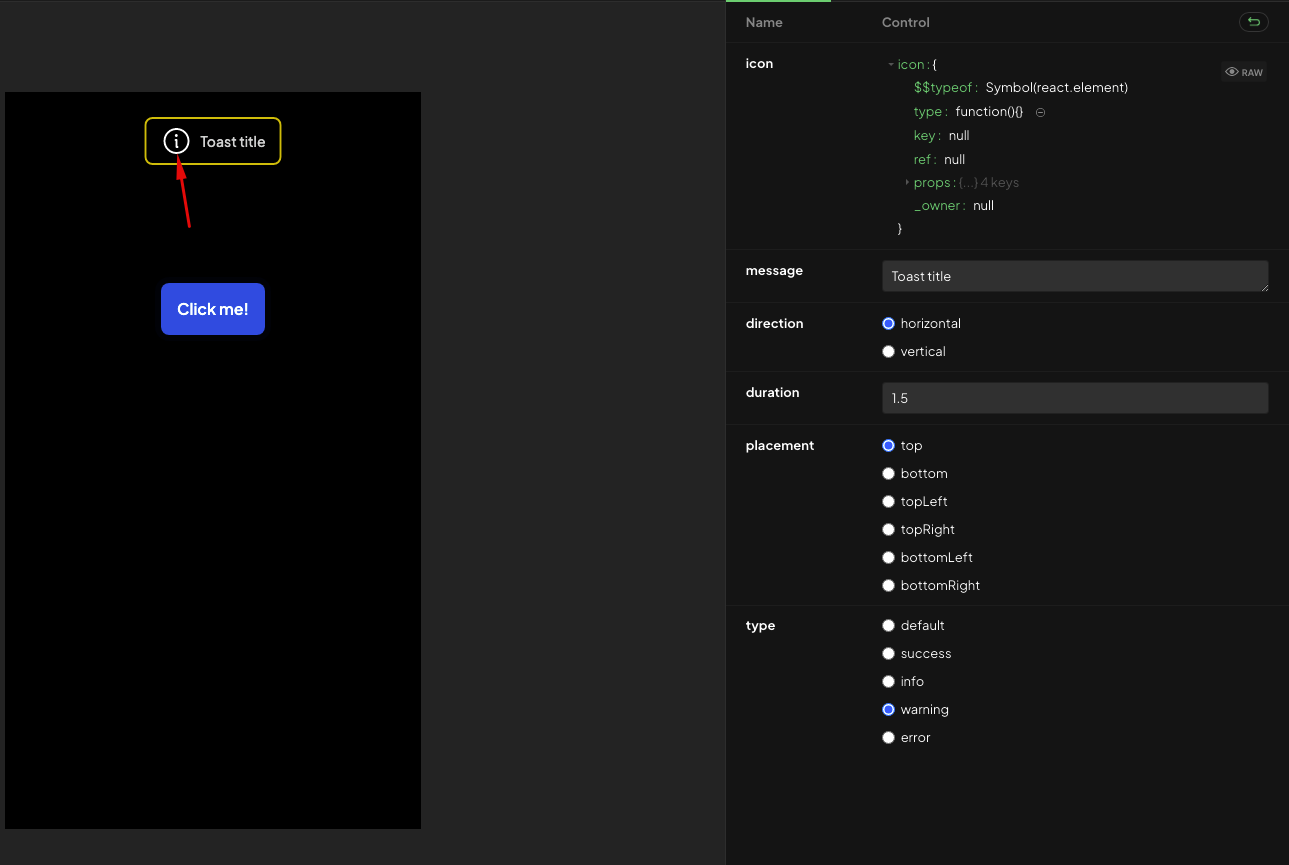Click the Control column header
1289x865 pixels.
point(905,21)
